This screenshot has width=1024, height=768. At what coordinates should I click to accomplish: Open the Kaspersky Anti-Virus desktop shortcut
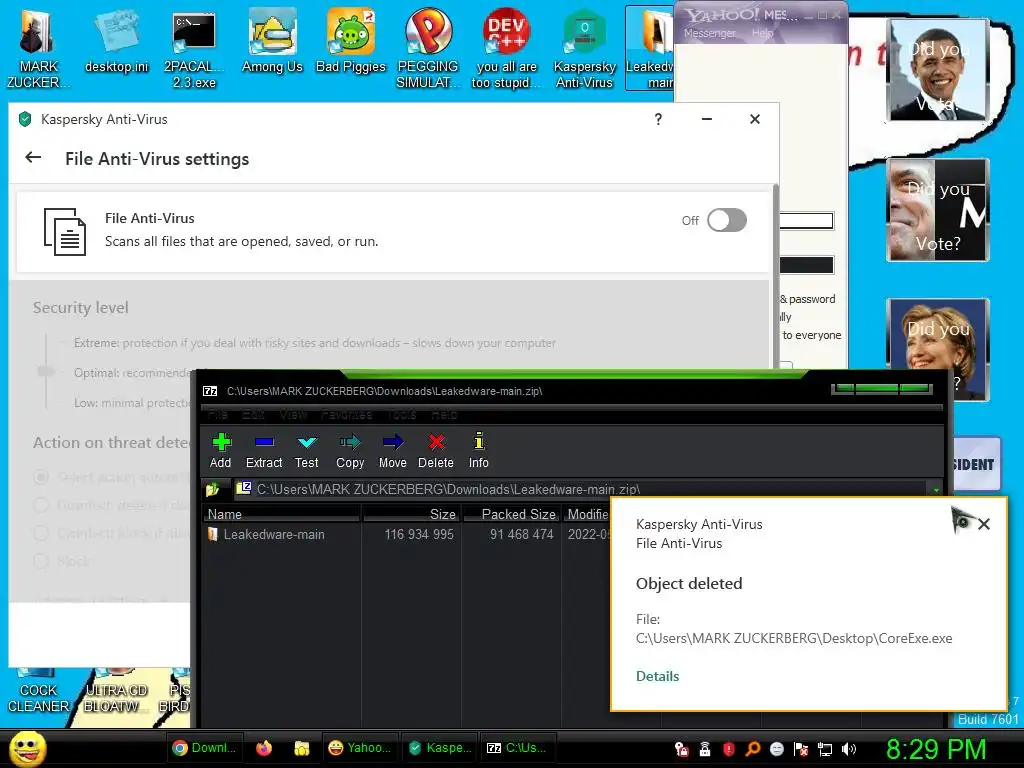584,47
